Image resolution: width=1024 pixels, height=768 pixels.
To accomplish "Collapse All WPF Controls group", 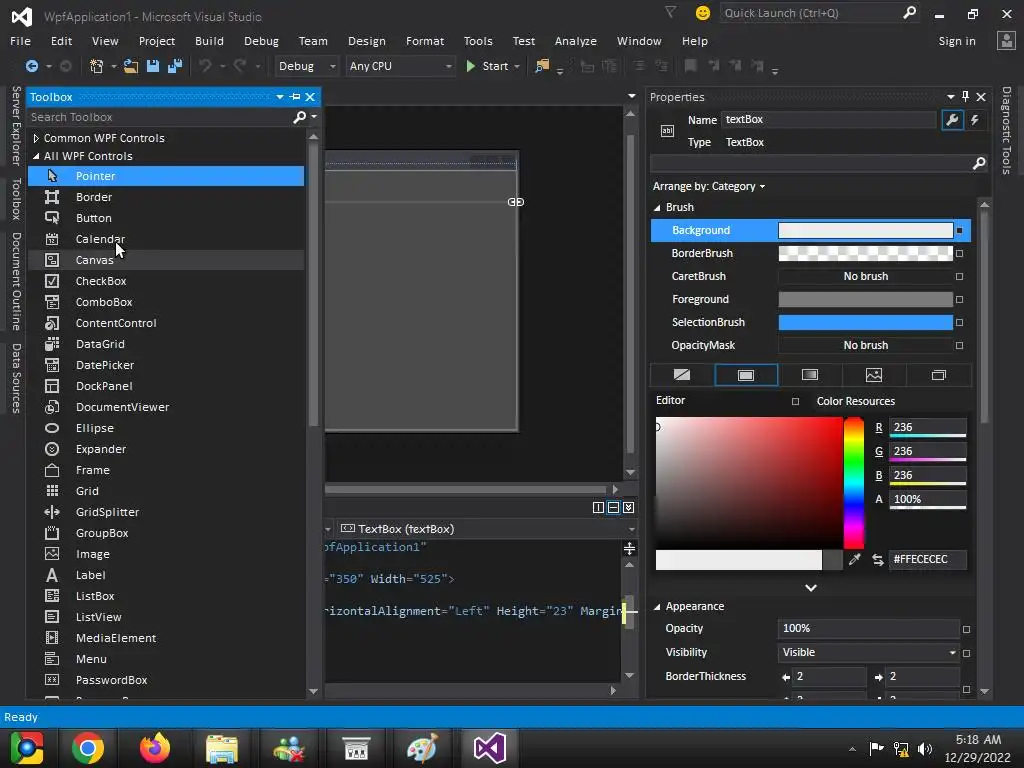I will pyautogui.click(x=36, y=156).
